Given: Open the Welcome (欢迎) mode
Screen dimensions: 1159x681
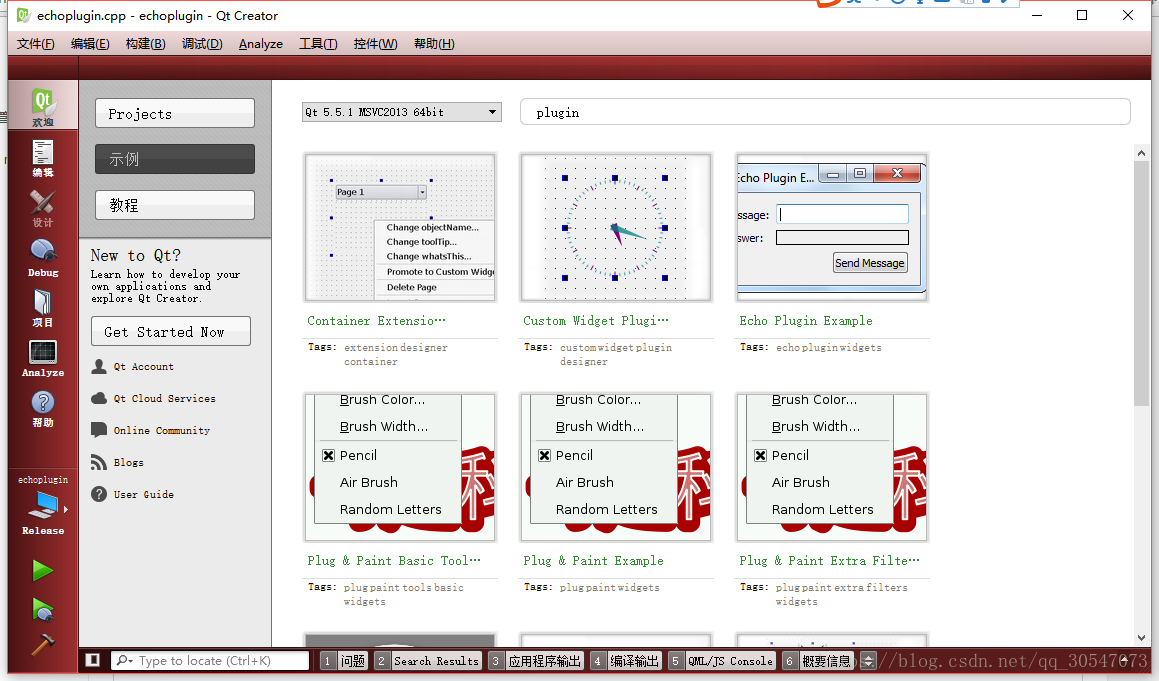Looking at the screenshot, I should [x=43, y=106].
